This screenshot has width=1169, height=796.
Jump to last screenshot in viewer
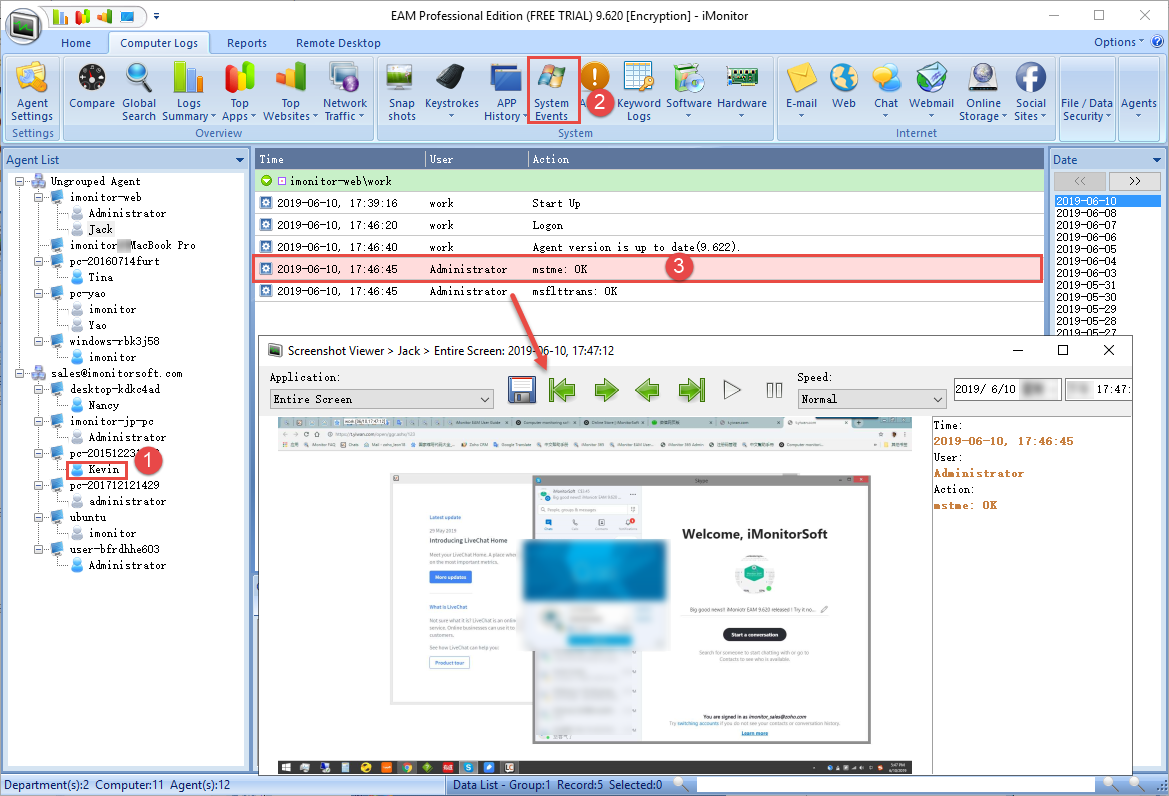click(692, 390)
